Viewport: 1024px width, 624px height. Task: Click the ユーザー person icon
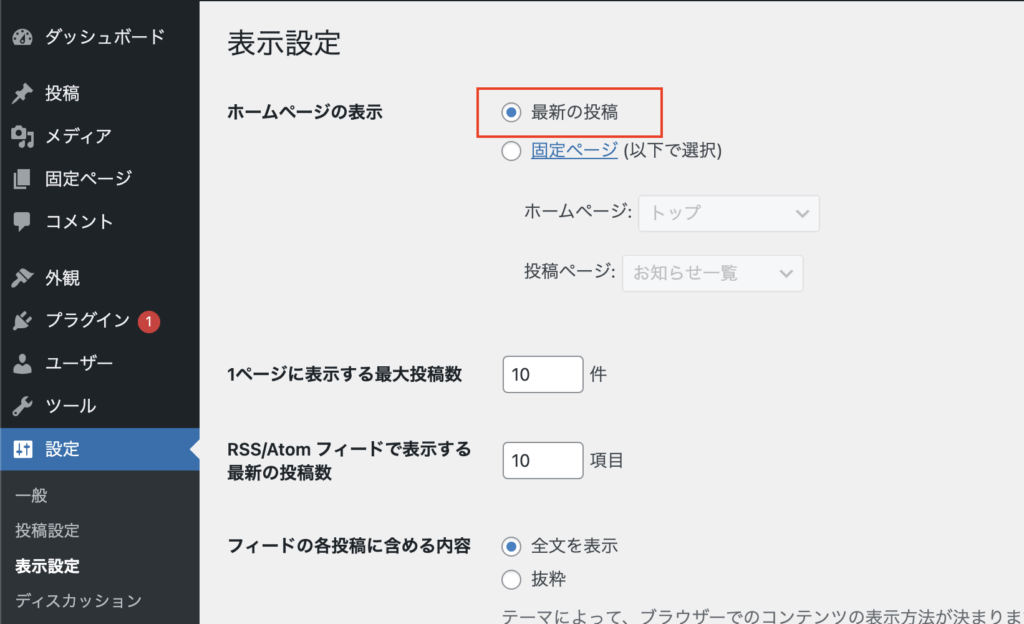tap(23, 363)
